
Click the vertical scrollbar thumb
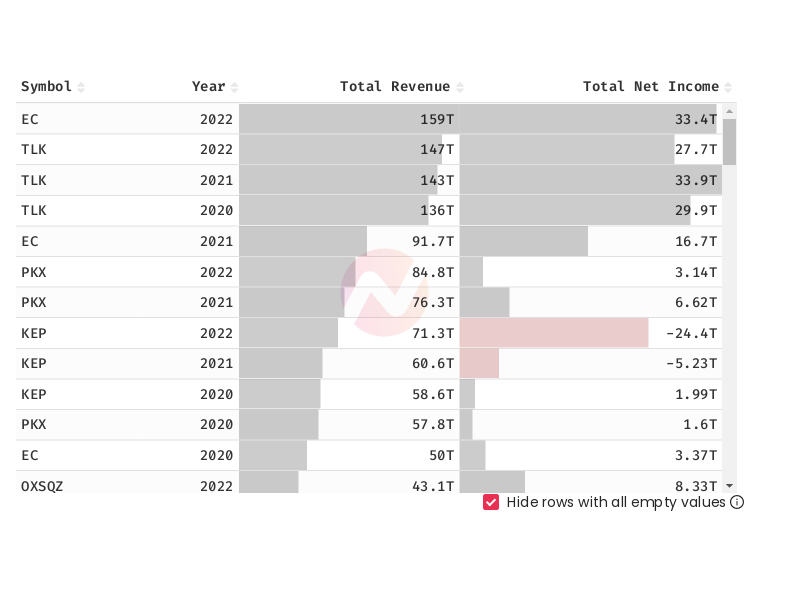coord(730,142)
